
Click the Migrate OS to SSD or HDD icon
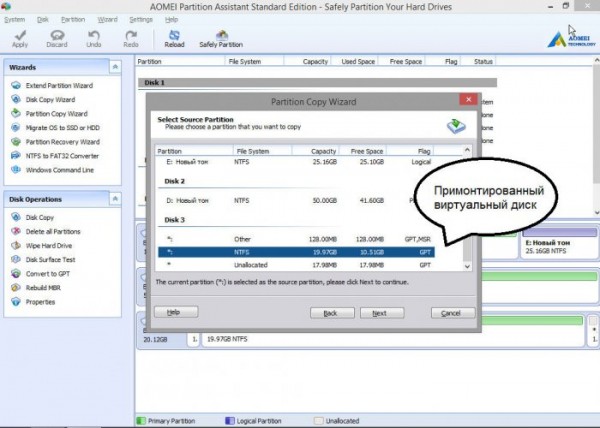coord(16,127)
